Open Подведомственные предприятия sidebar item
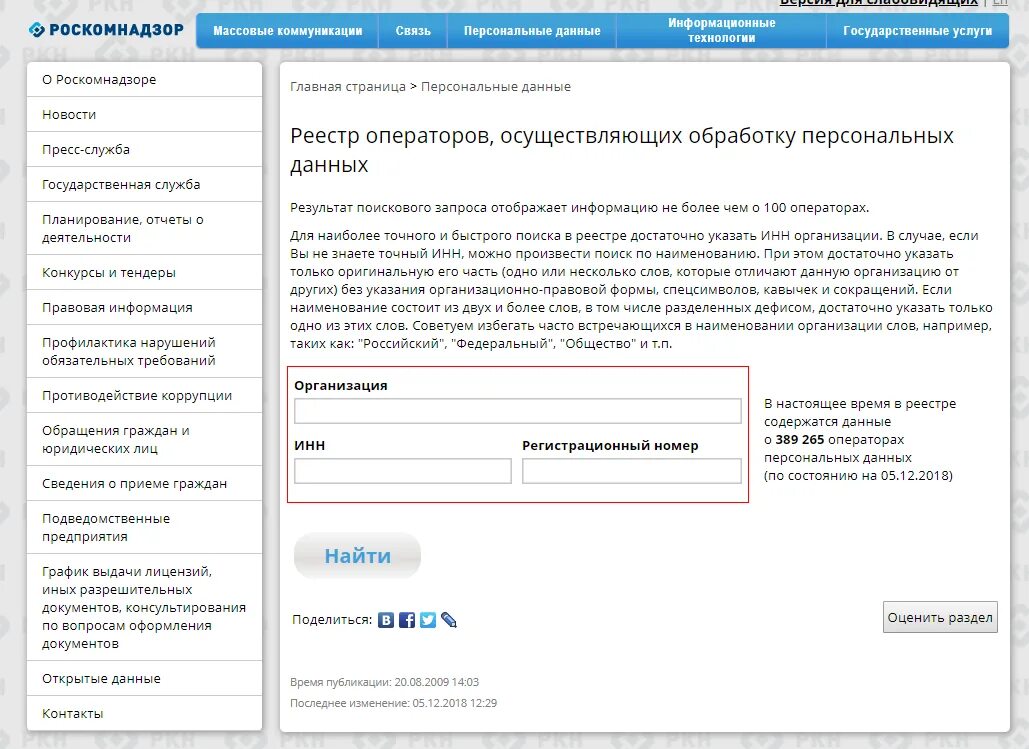The width and height of the screenshot is (1029, 749). (144, 527)
